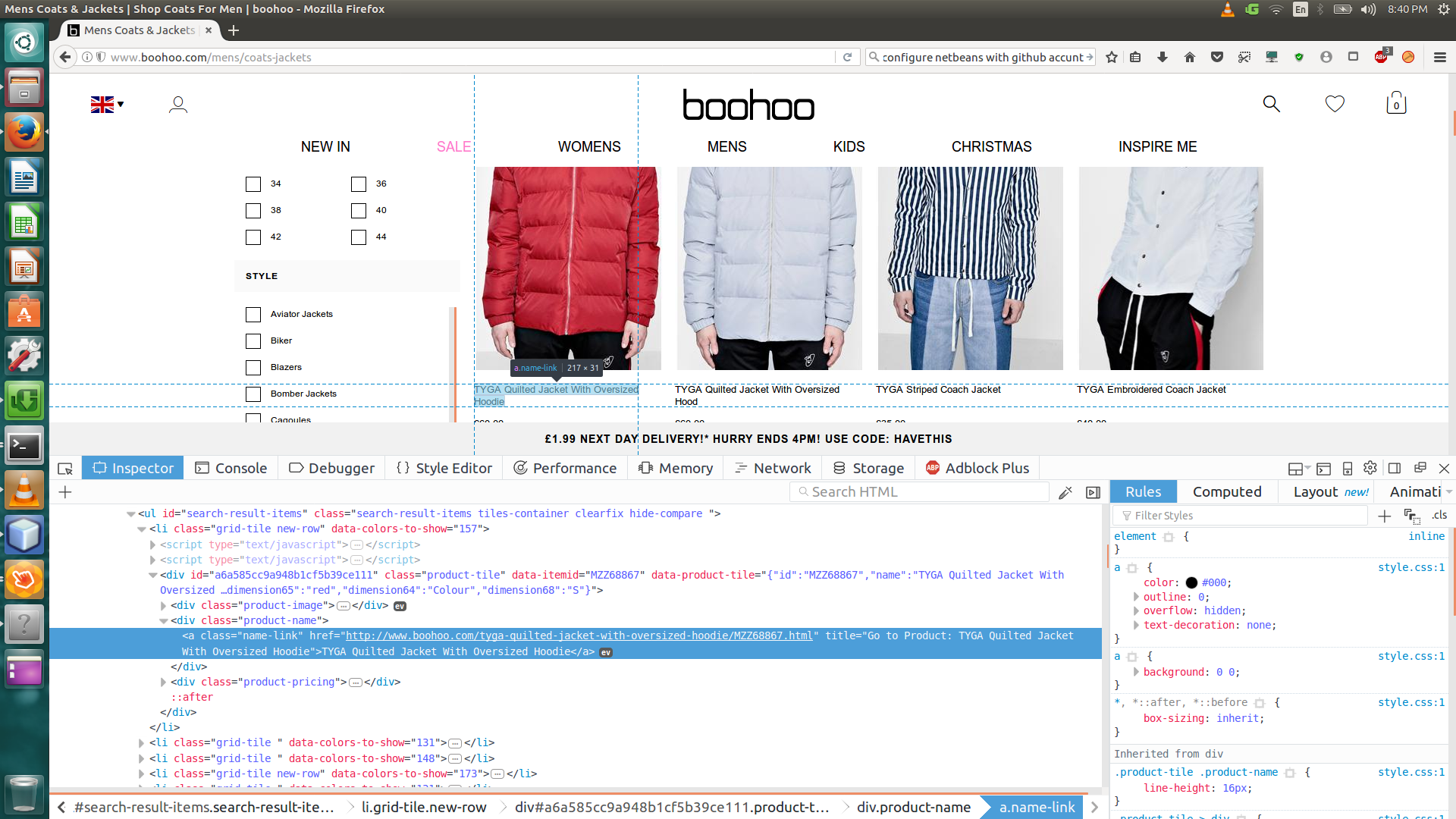Click the black color swatch for #000
Image resolution: width=1456 pixels, height=819 pixels.
click(1191, 583)
